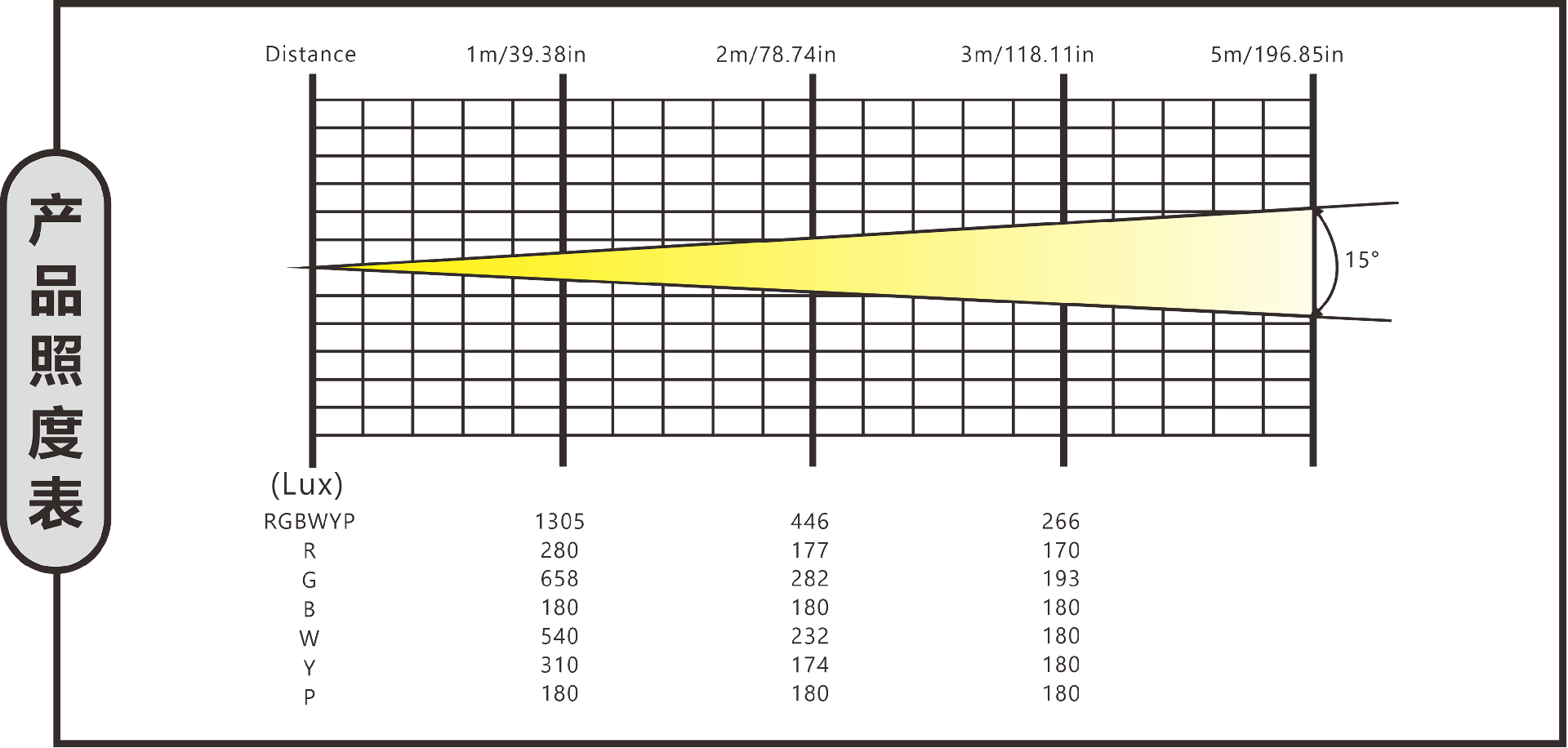Click the 15° beam angle label
The image size is (1568, 748).
pyautogui.click(x=1361, y=260)
